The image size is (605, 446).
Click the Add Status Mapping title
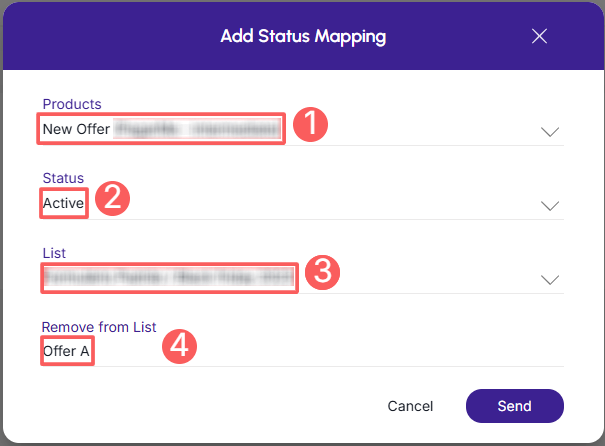point(303,37)
